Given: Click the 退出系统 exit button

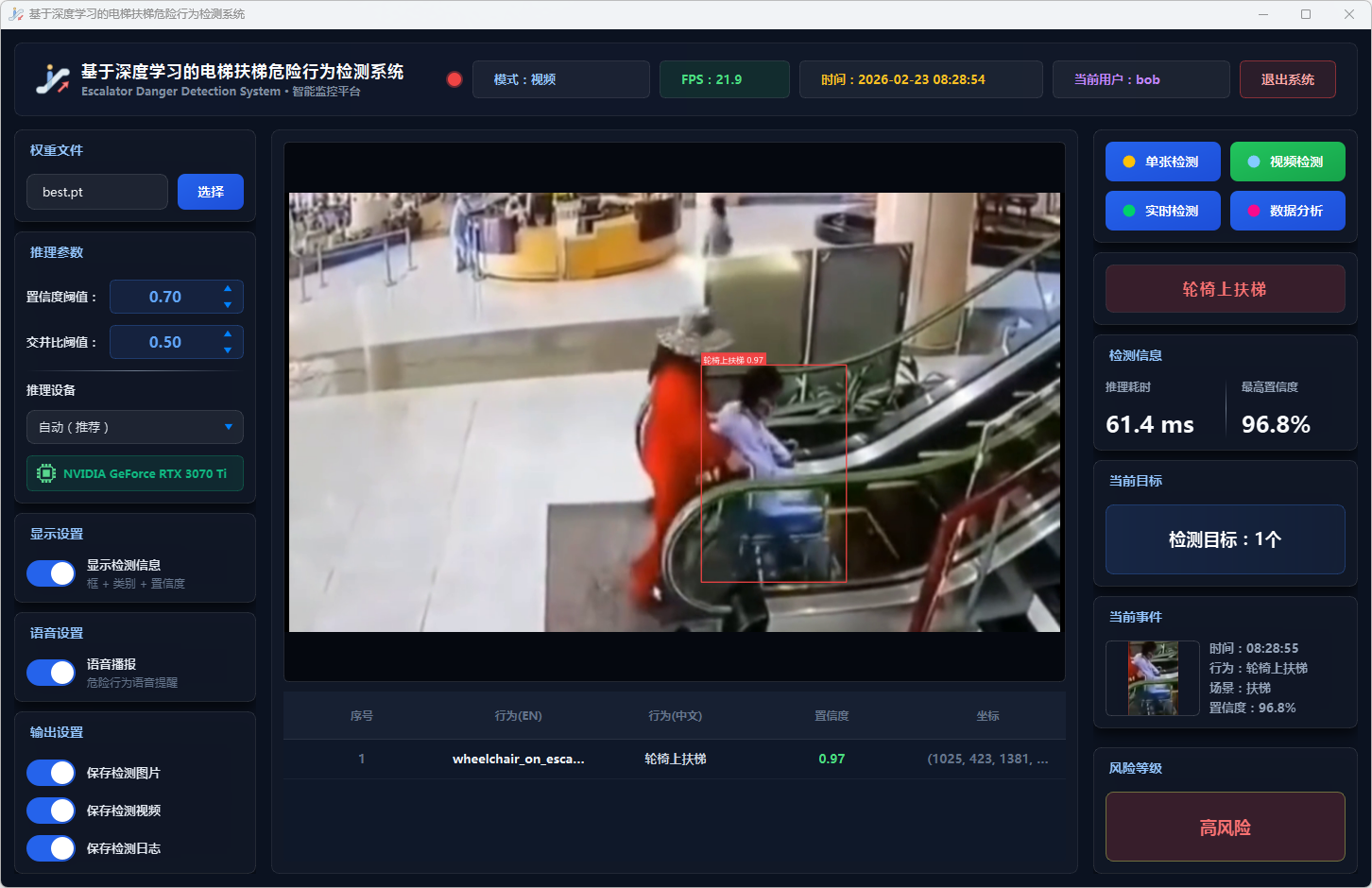Looking at the screenshot, I should 1287,79.
